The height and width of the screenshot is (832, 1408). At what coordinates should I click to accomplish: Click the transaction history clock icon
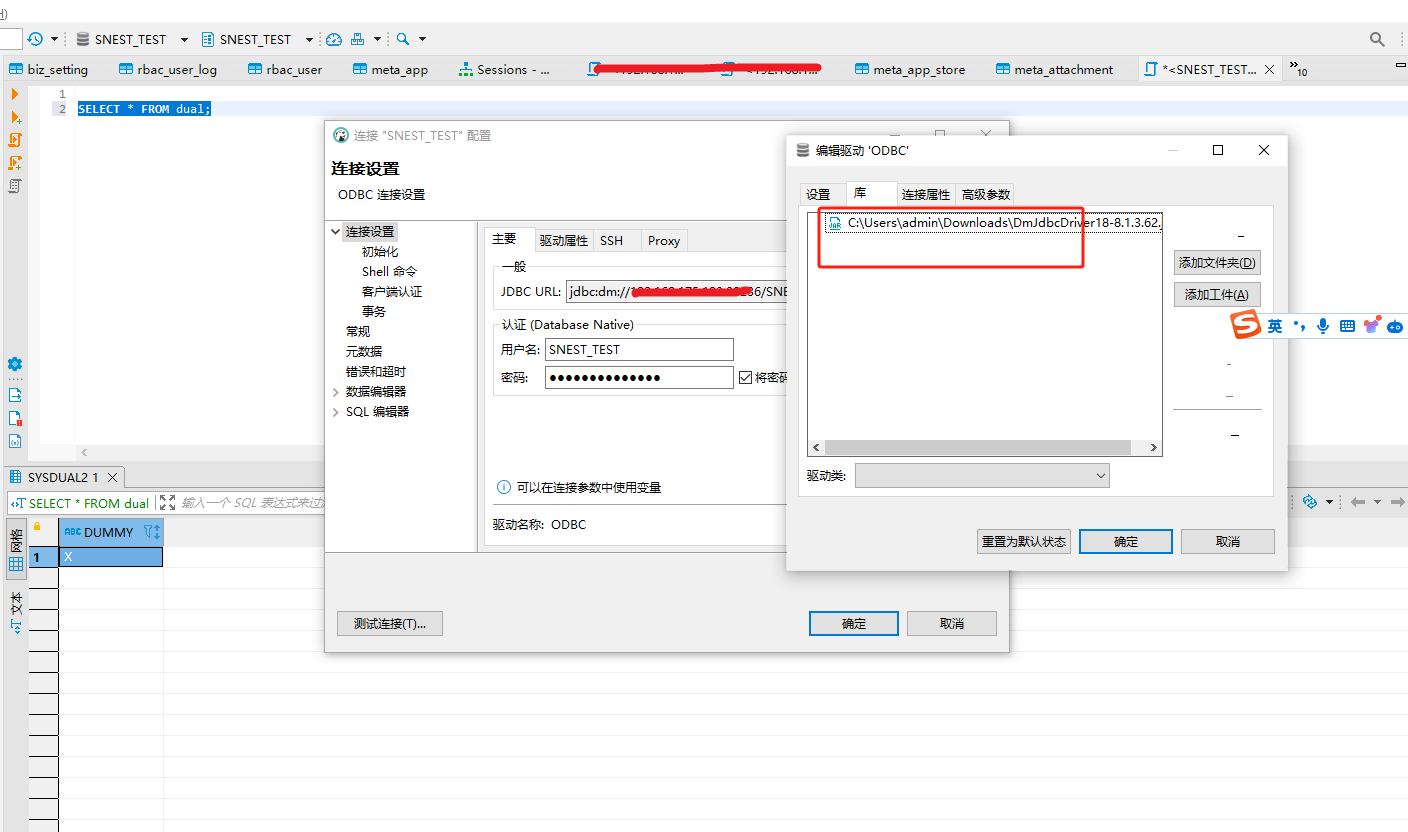[x=35, y=39]
